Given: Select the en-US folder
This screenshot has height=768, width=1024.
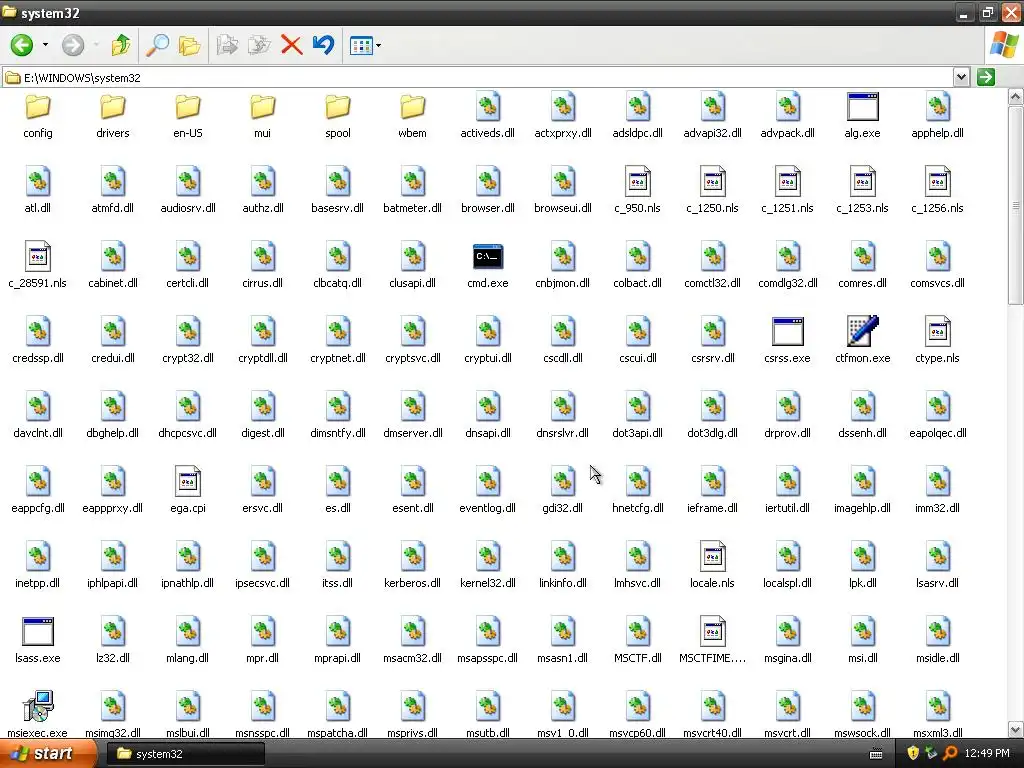Looking at the screenshot, I should (188, 106).
